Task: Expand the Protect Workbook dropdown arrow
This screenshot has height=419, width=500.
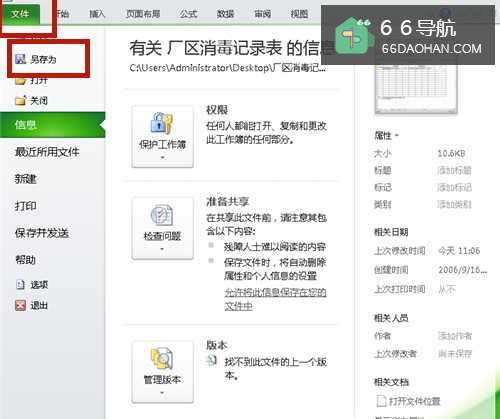Action: point(163,157)
